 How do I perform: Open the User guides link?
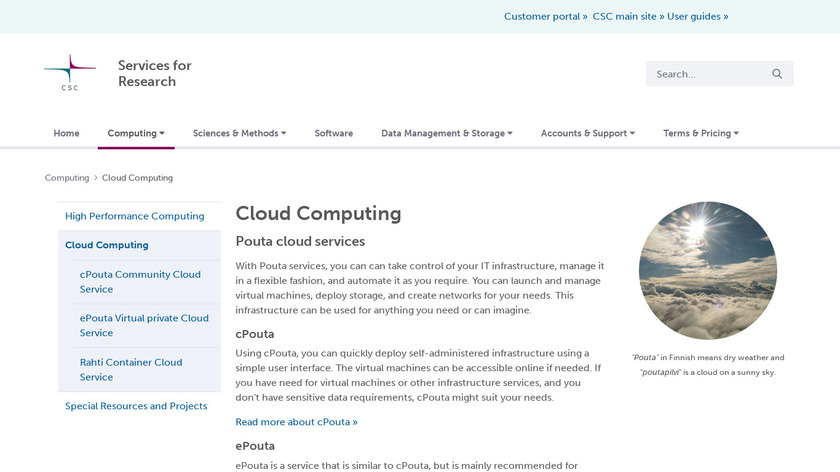coord(698,17)
